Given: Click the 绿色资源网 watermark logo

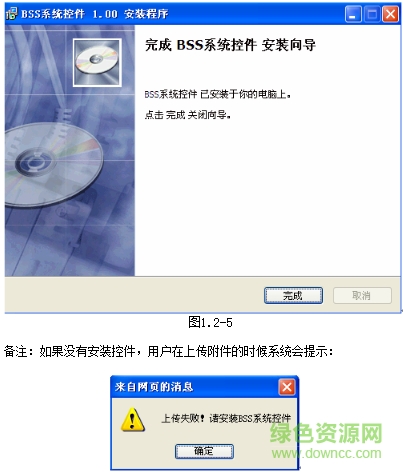Looking at the screenshot, I should 326,433.
